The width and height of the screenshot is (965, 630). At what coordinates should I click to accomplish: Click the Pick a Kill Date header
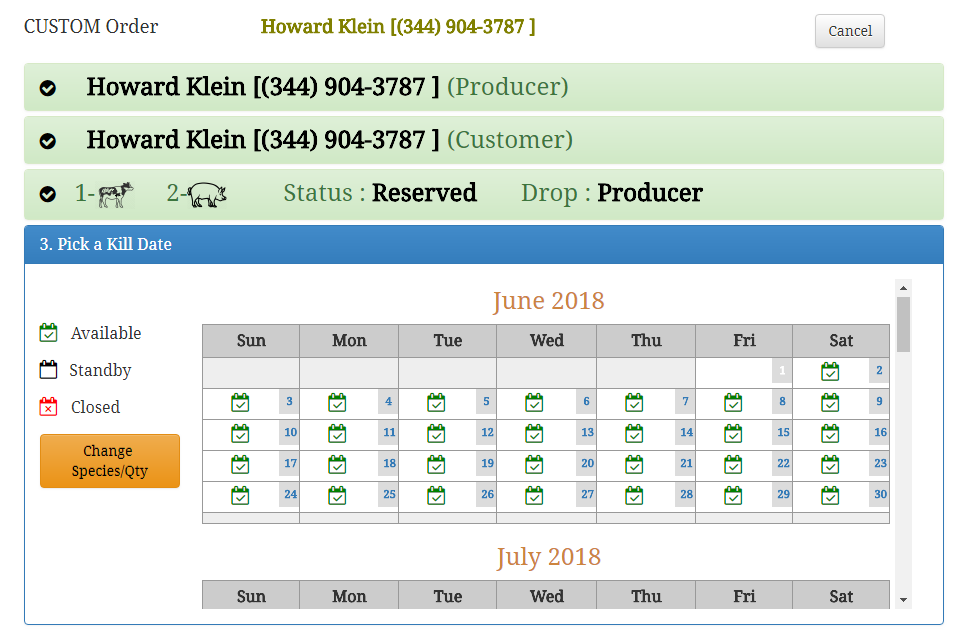pyautogui.click(x=484, y=244)
